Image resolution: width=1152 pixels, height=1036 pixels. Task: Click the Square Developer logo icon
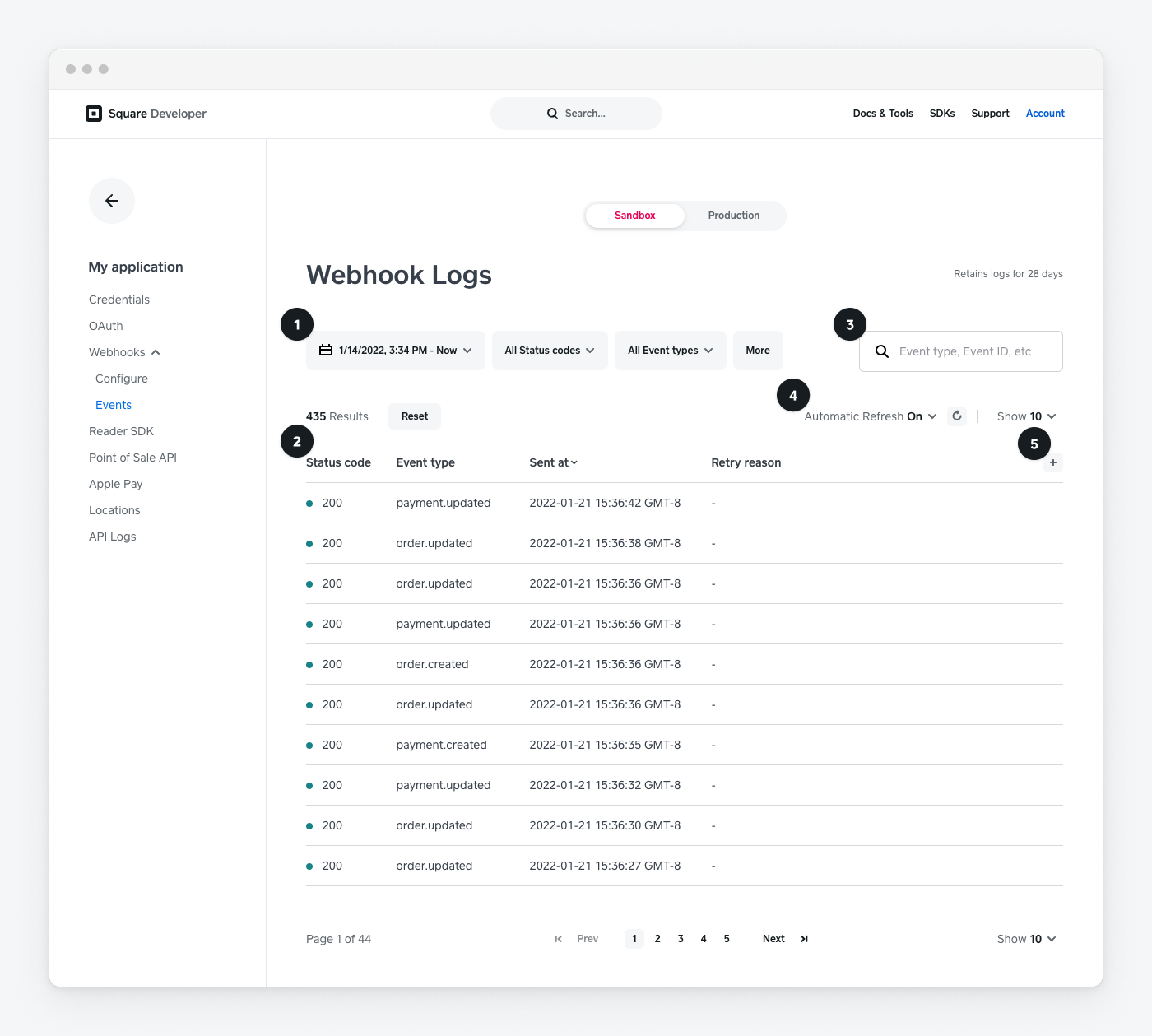94,114
